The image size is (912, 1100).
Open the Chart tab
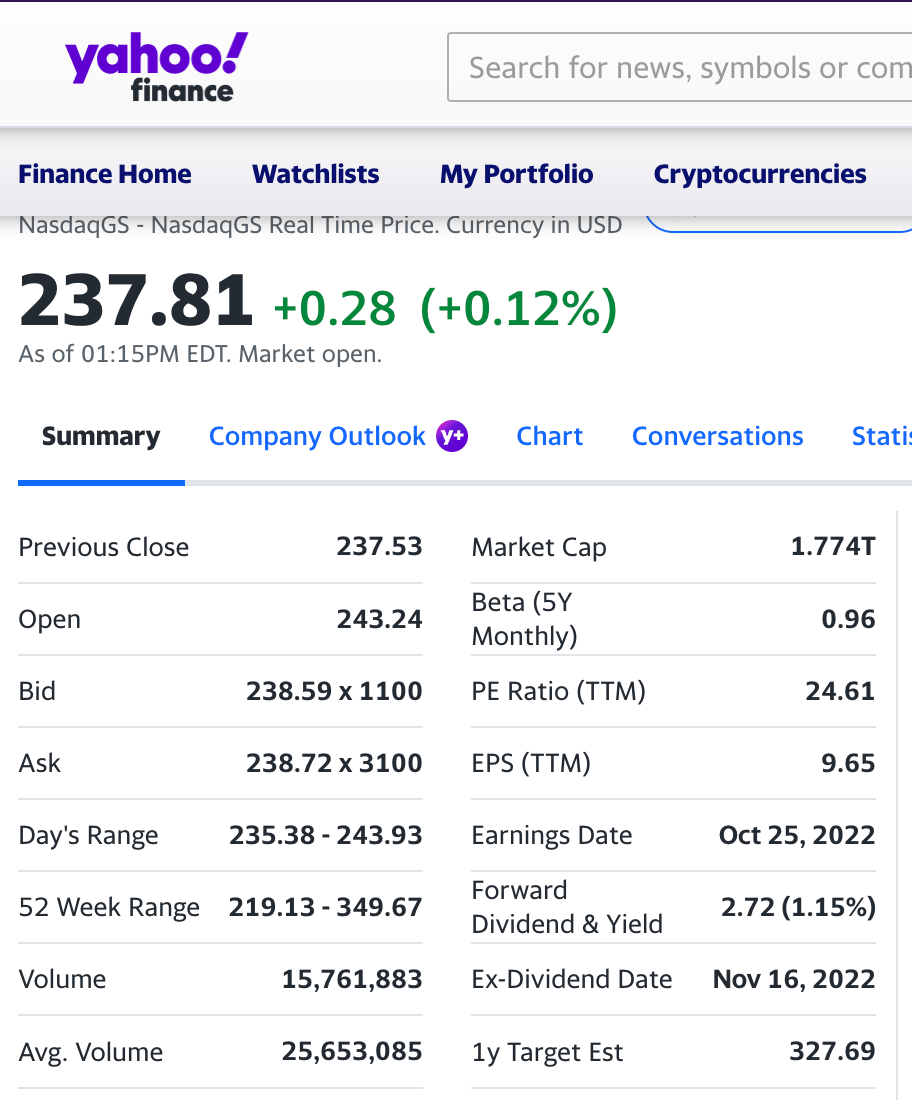point(550,437)
